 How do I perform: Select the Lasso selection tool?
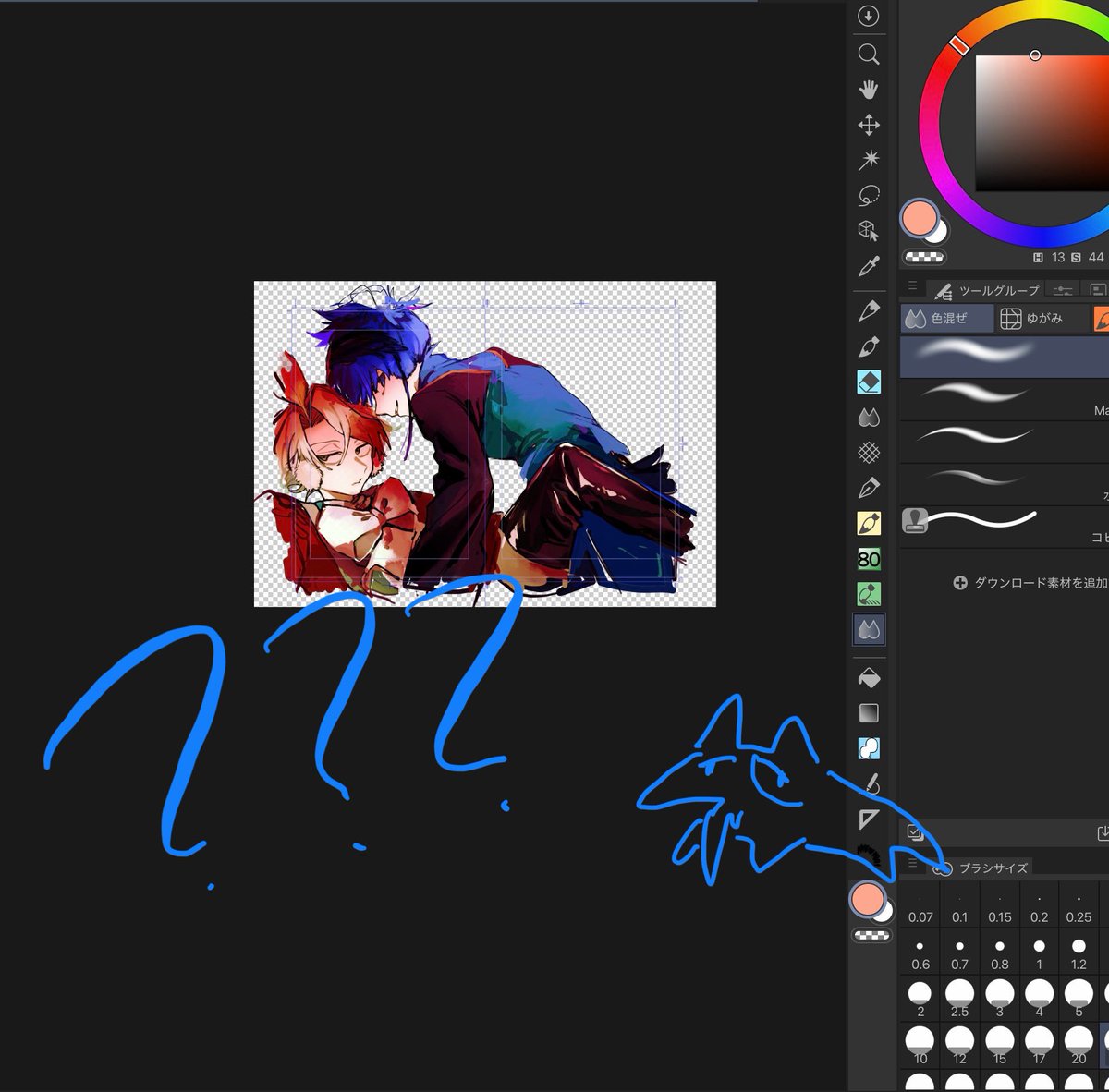point(869,195)
